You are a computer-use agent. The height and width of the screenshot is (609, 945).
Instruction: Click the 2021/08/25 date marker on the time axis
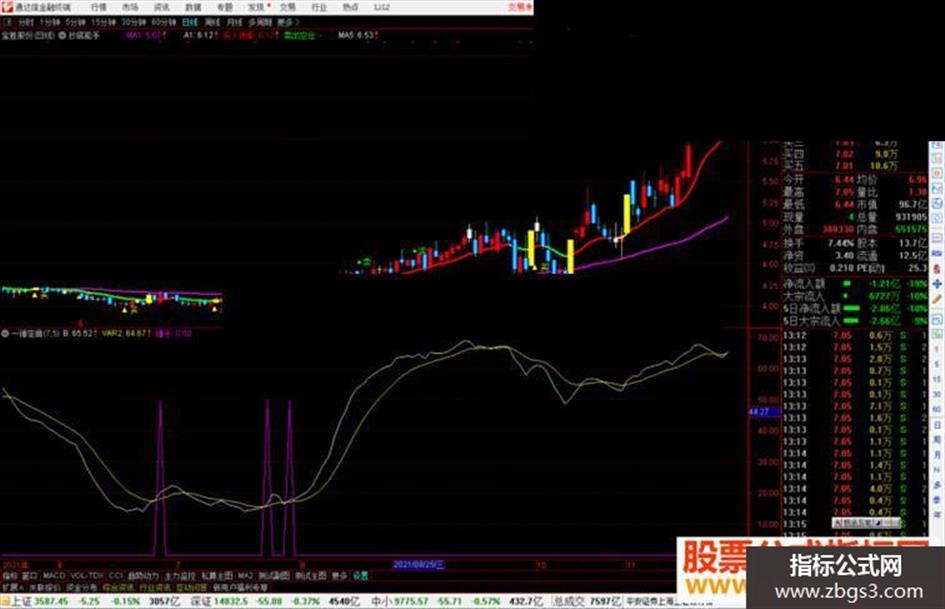point(419,564)
